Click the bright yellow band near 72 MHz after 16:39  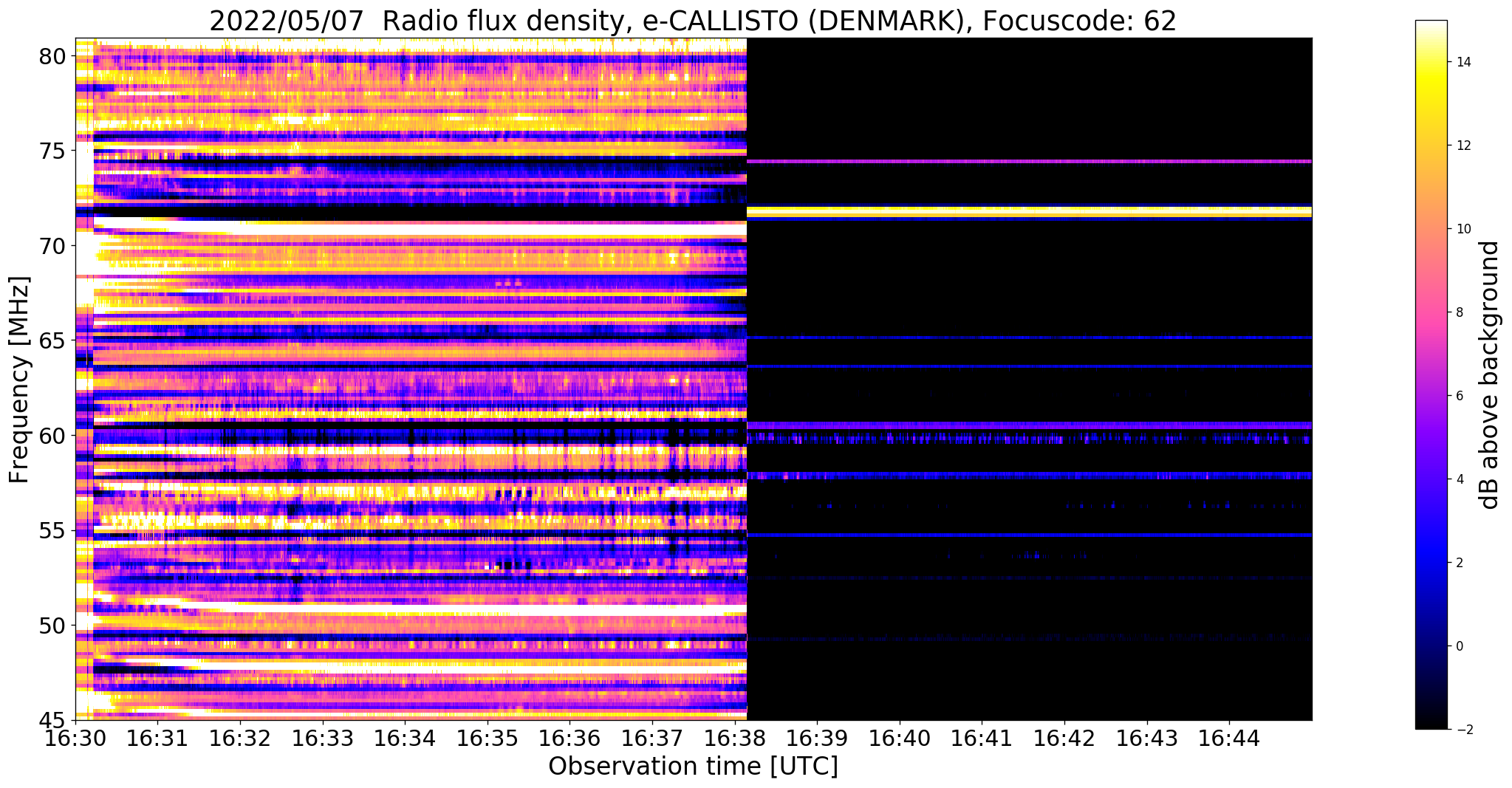coord(1030,213)
